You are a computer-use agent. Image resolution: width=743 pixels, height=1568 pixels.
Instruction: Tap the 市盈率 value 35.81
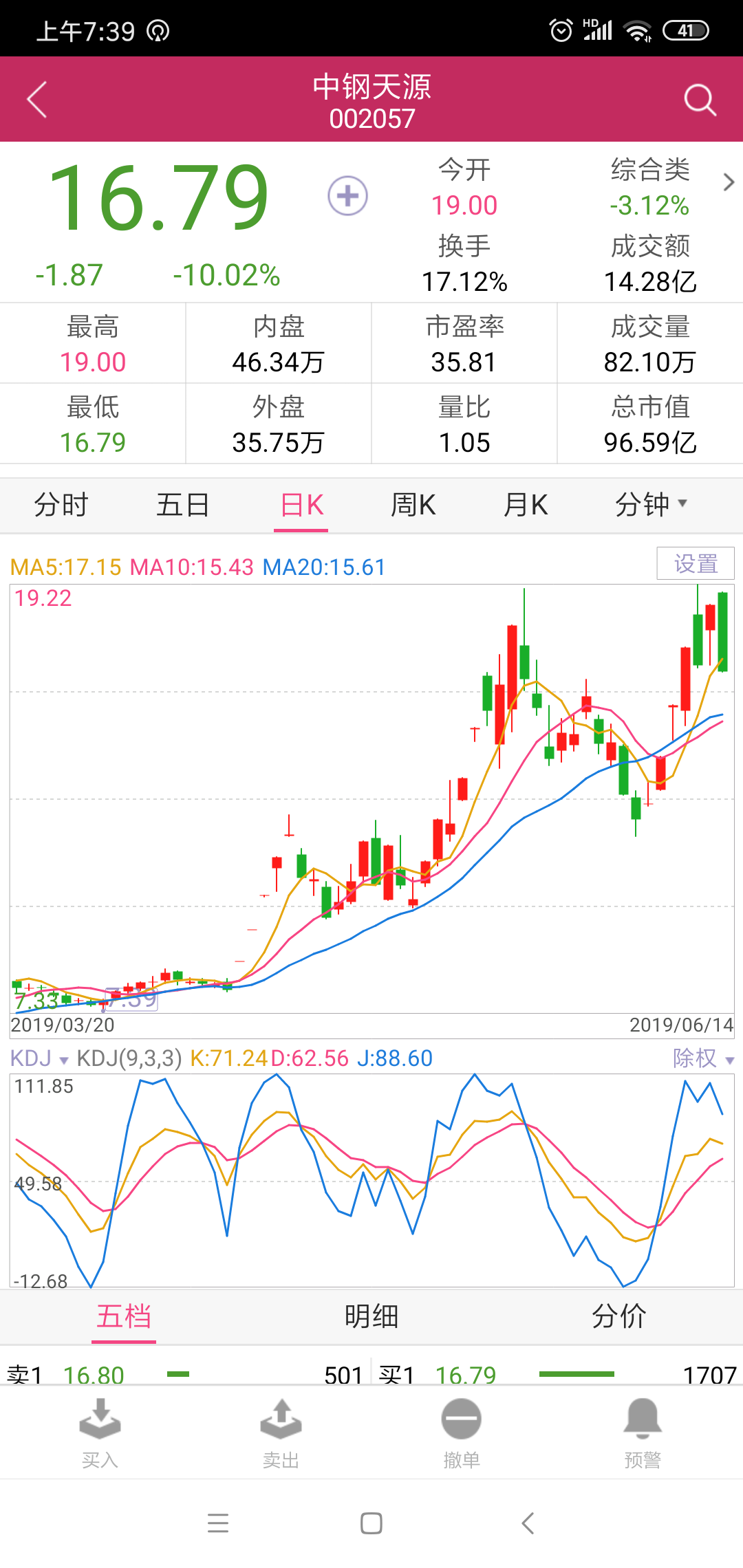pos(464,362)
